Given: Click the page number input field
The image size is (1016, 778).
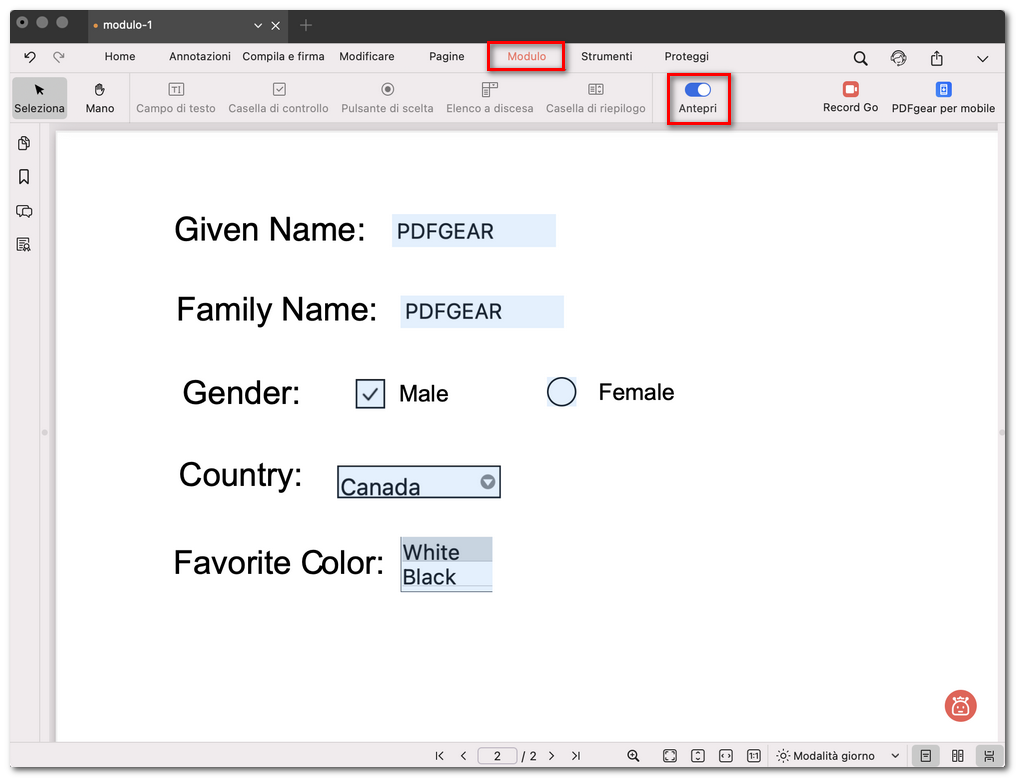Looking at the screenshot, I should coord(497,755).
